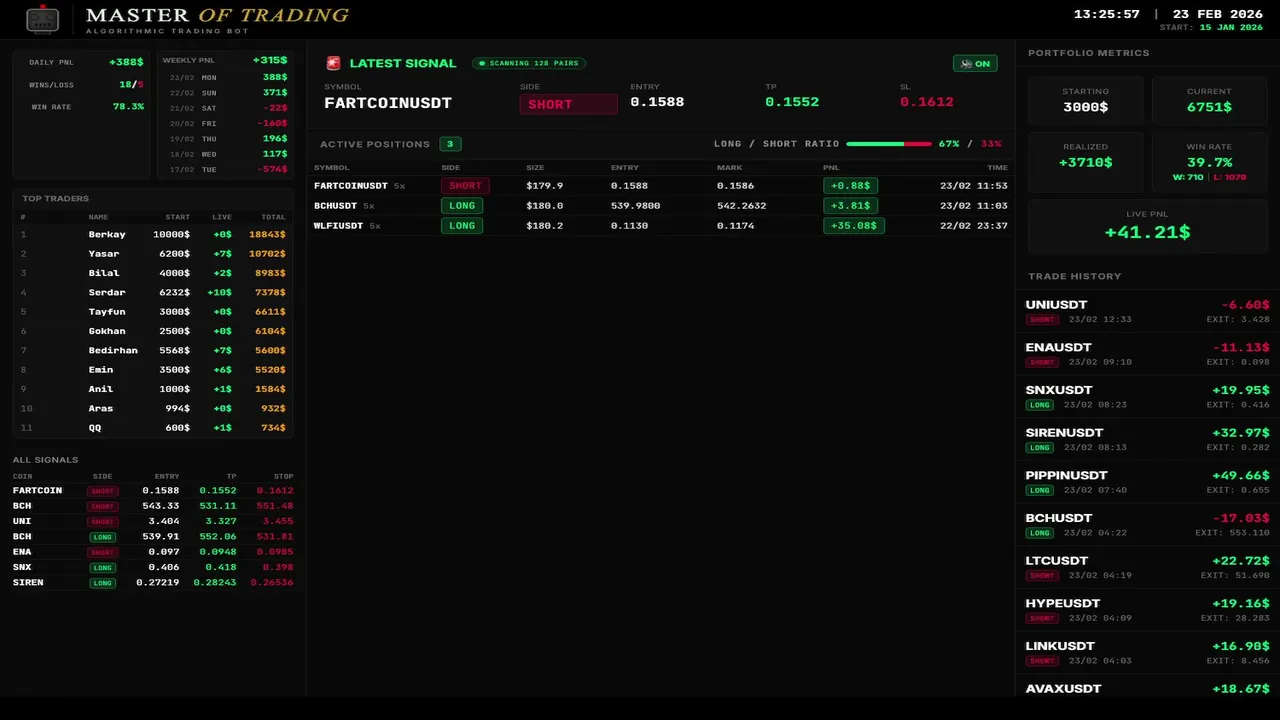Screen dimensions: 1280x720
Task: Open the PIPPINUSDT trade history entry
Action: (x=1147, y=482)
